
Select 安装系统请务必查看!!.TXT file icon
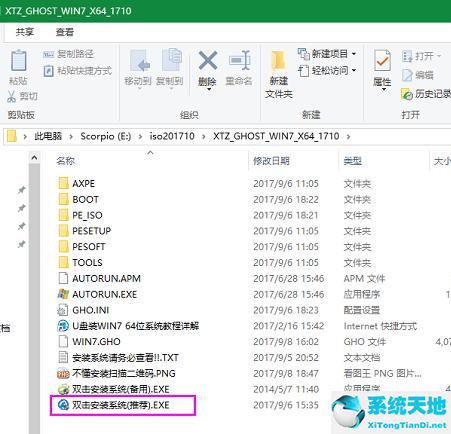coord(63,357)
